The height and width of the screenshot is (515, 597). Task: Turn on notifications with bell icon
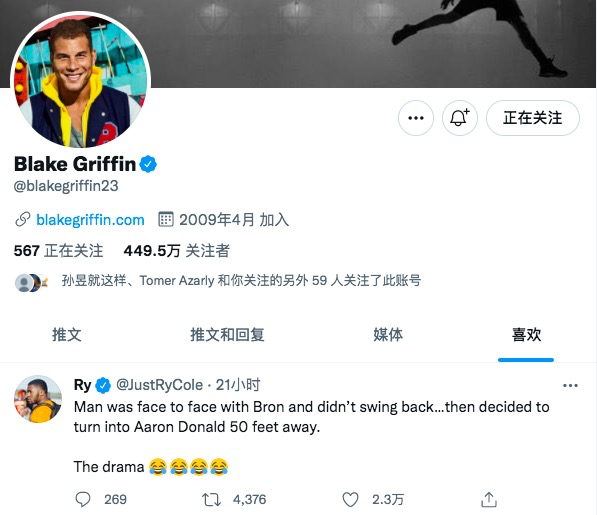(x=460, y=118)
